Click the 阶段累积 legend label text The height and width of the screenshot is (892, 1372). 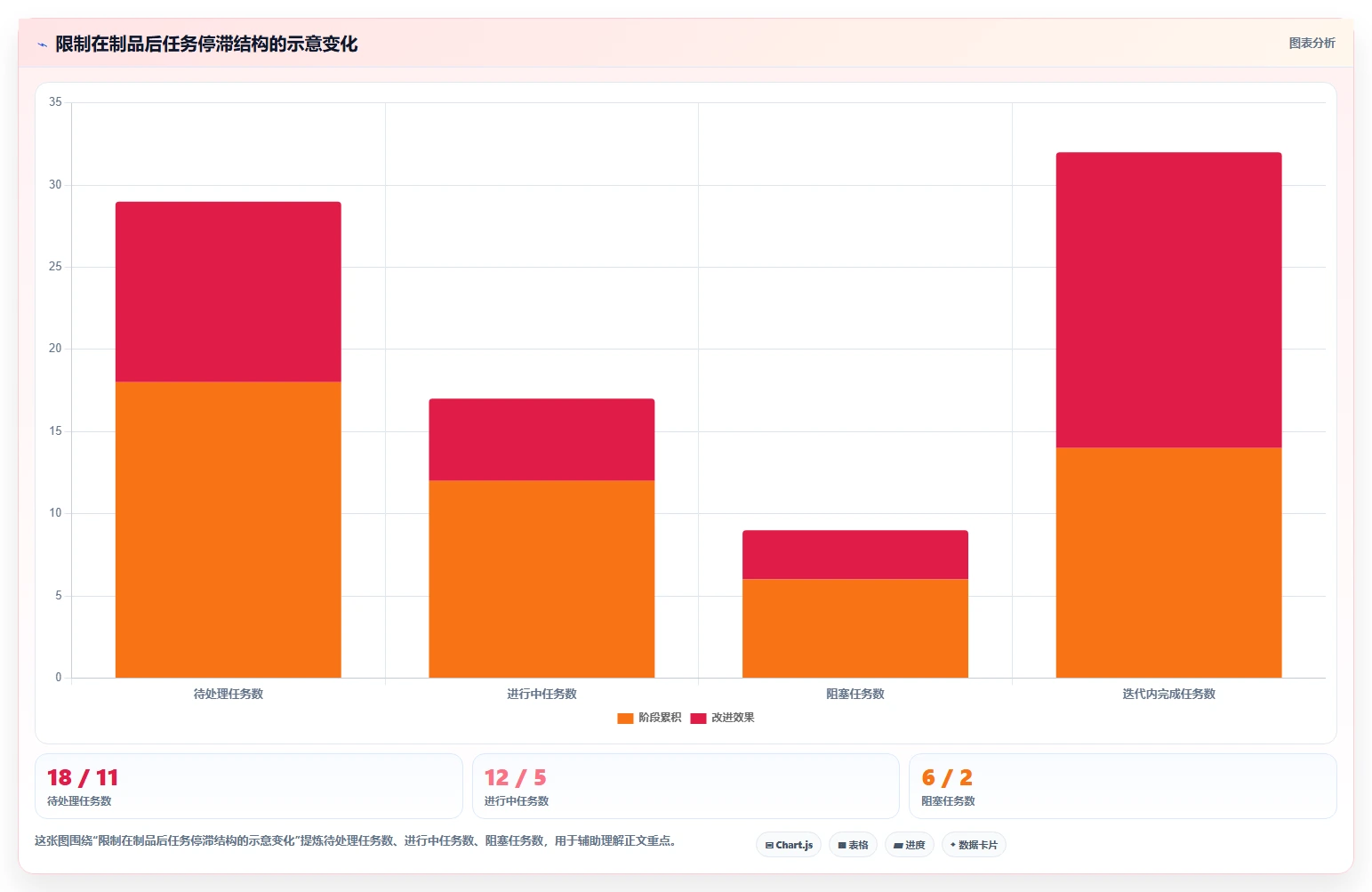(x=660, y=718)
